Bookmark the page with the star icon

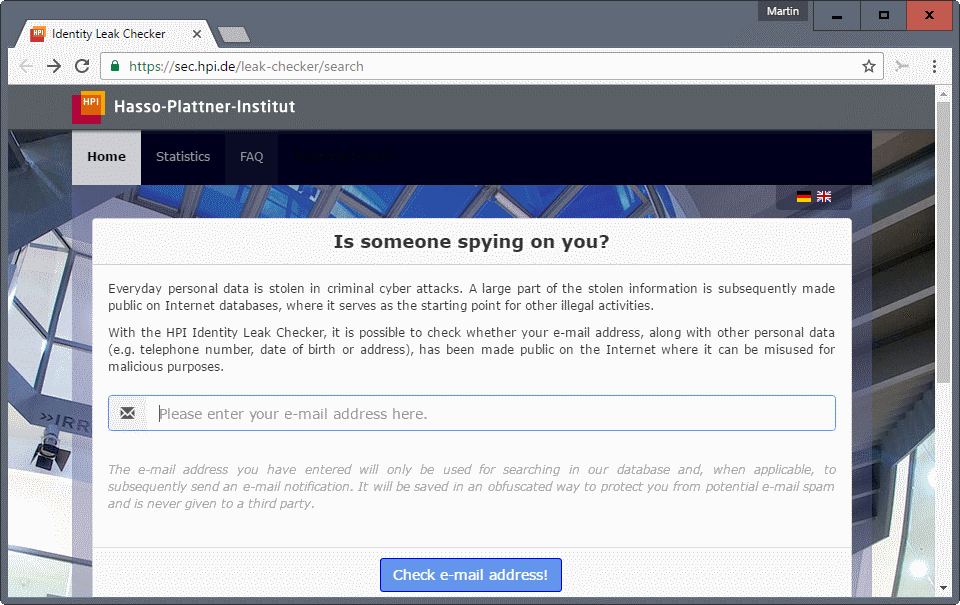coord(868,66)
